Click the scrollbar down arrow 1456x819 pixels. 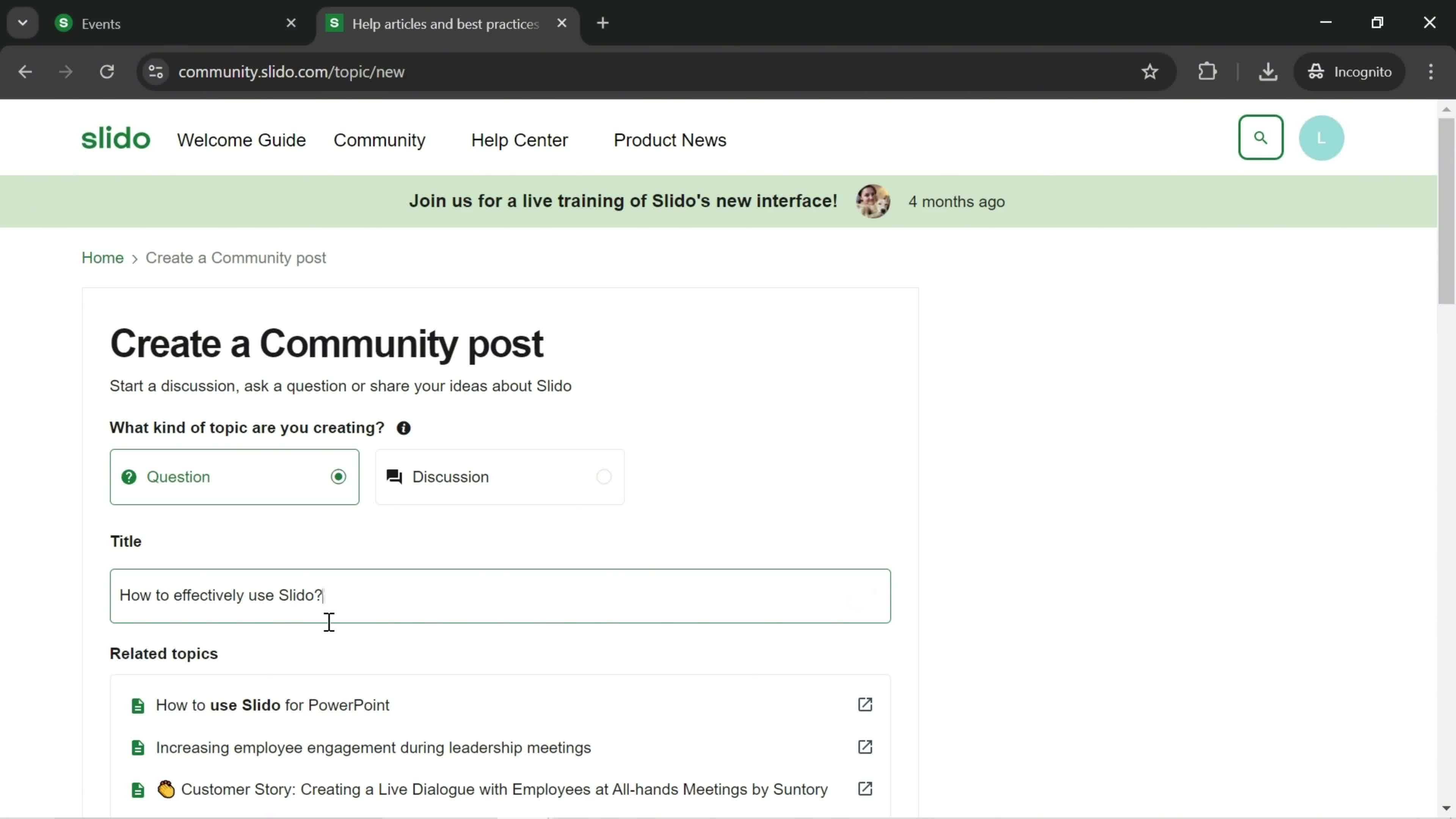tap(1447, 808)
